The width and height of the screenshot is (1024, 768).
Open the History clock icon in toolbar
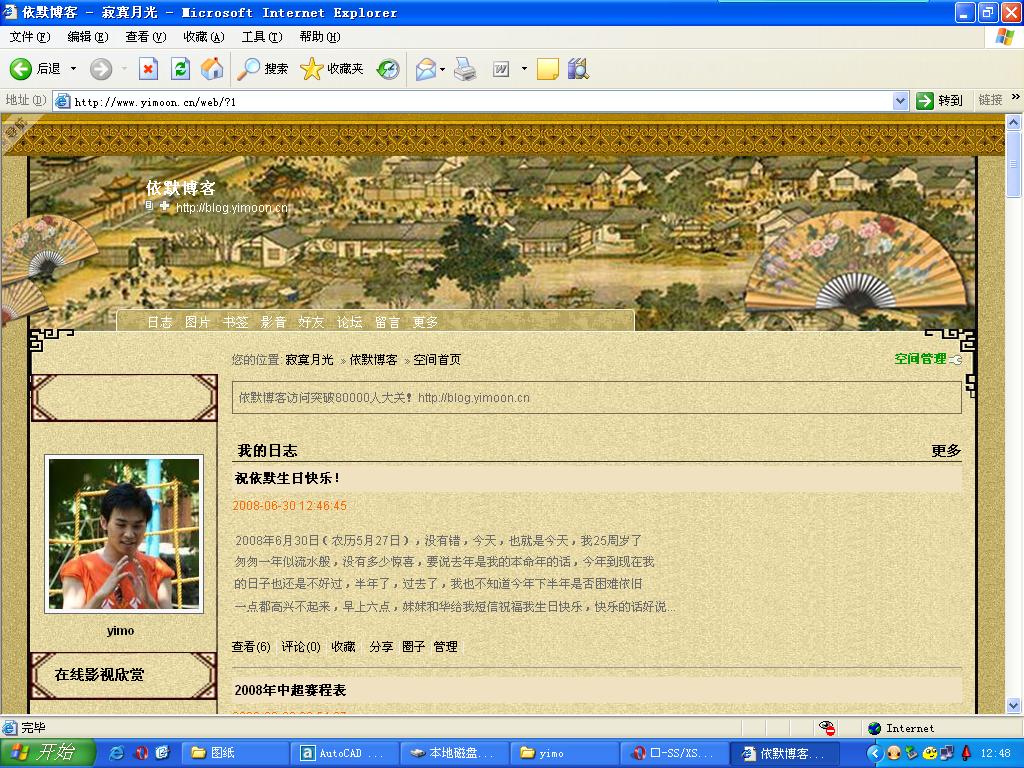pyautogui.click(x=388, y=69)
